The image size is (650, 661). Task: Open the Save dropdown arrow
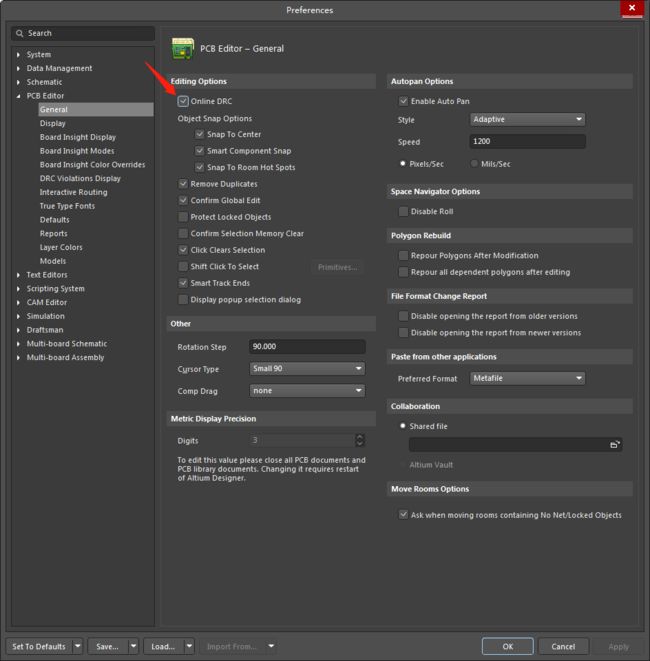coord(133,646)
